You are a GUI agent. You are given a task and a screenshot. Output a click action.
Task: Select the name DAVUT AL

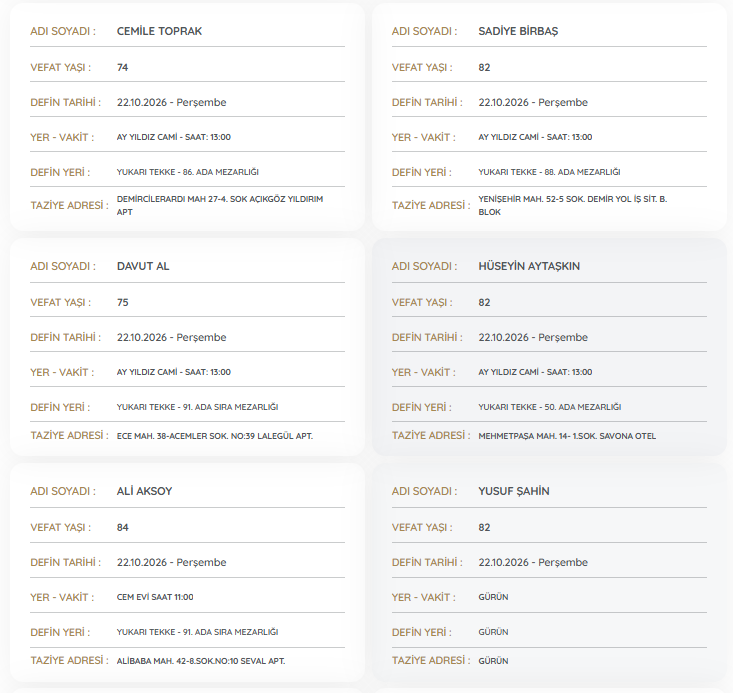click(x=143, y=267)
